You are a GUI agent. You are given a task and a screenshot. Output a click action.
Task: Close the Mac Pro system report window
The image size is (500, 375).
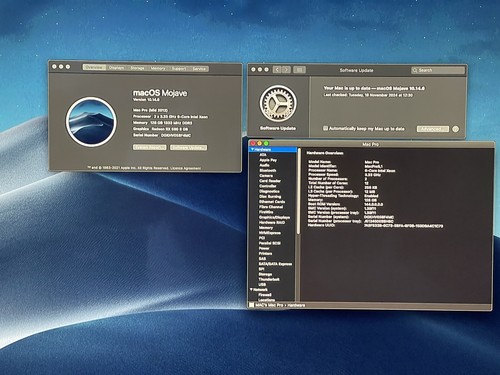[x=253, y=144]
